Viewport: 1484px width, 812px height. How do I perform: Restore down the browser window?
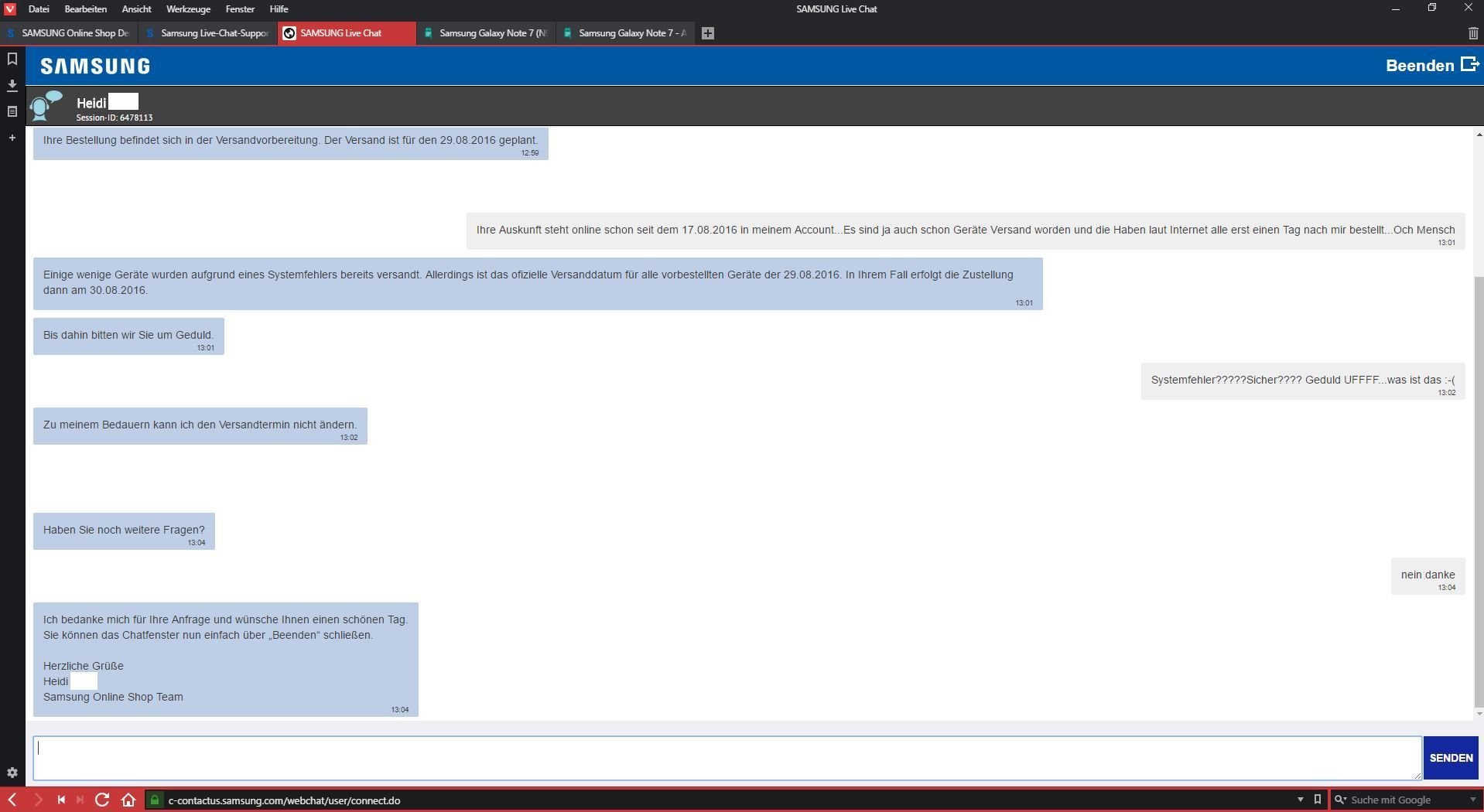(x=1431, y=9)
